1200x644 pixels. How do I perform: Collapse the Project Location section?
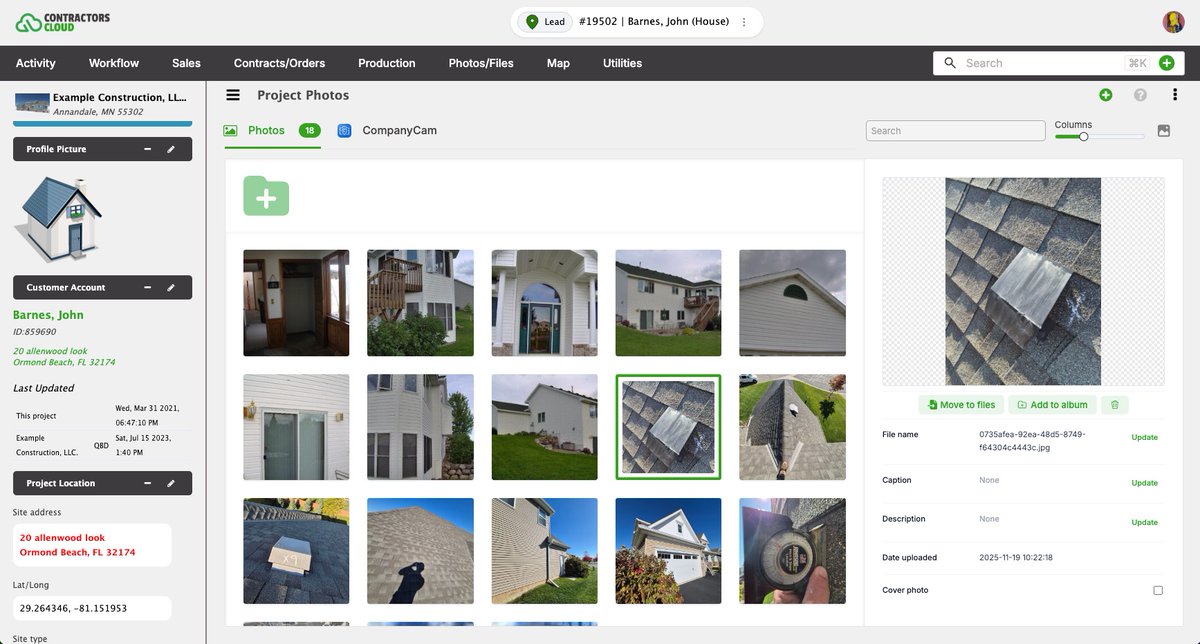pyautogui.click(x=147, y=483)
